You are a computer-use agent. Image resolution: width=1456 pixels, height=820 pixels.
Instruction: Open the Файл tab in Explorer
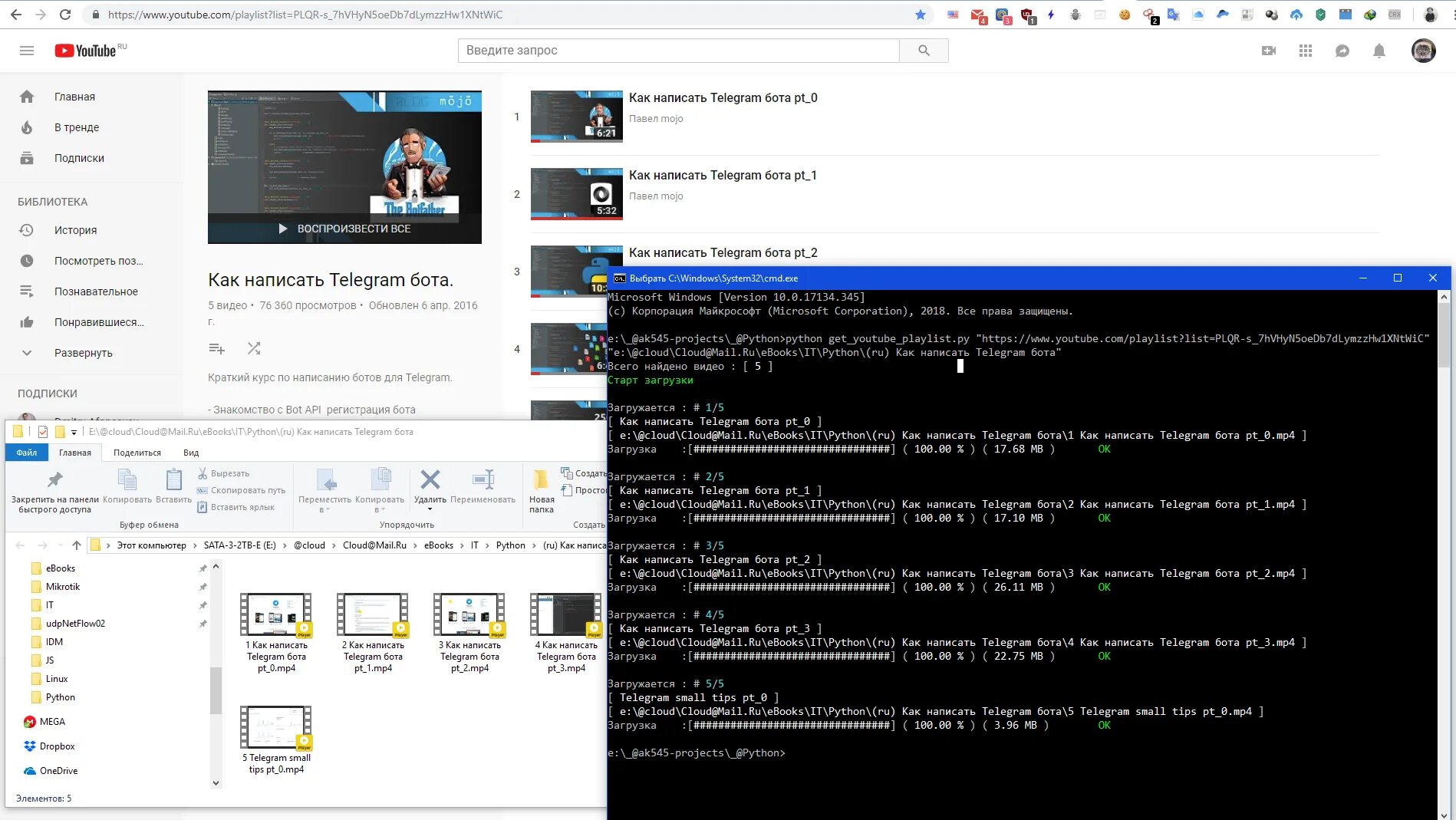[27, 453]
